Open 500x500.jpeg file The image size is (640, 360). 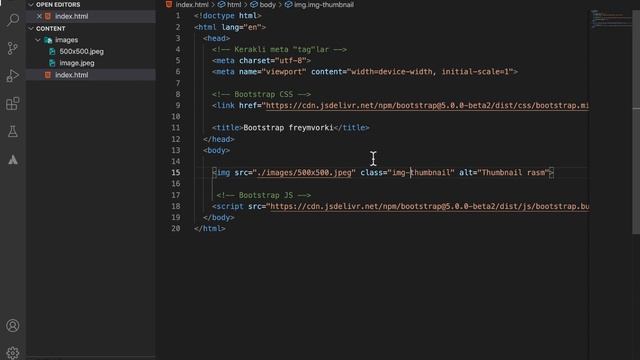coord(82,51)
